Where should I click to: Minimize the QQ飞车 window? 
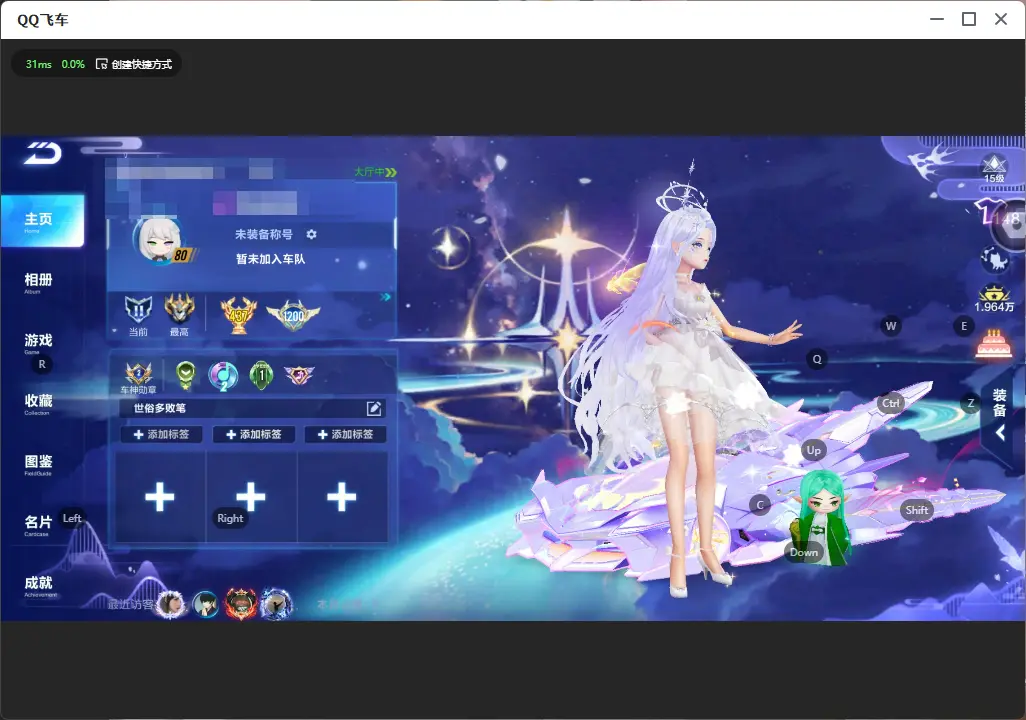tap(937, 20)
